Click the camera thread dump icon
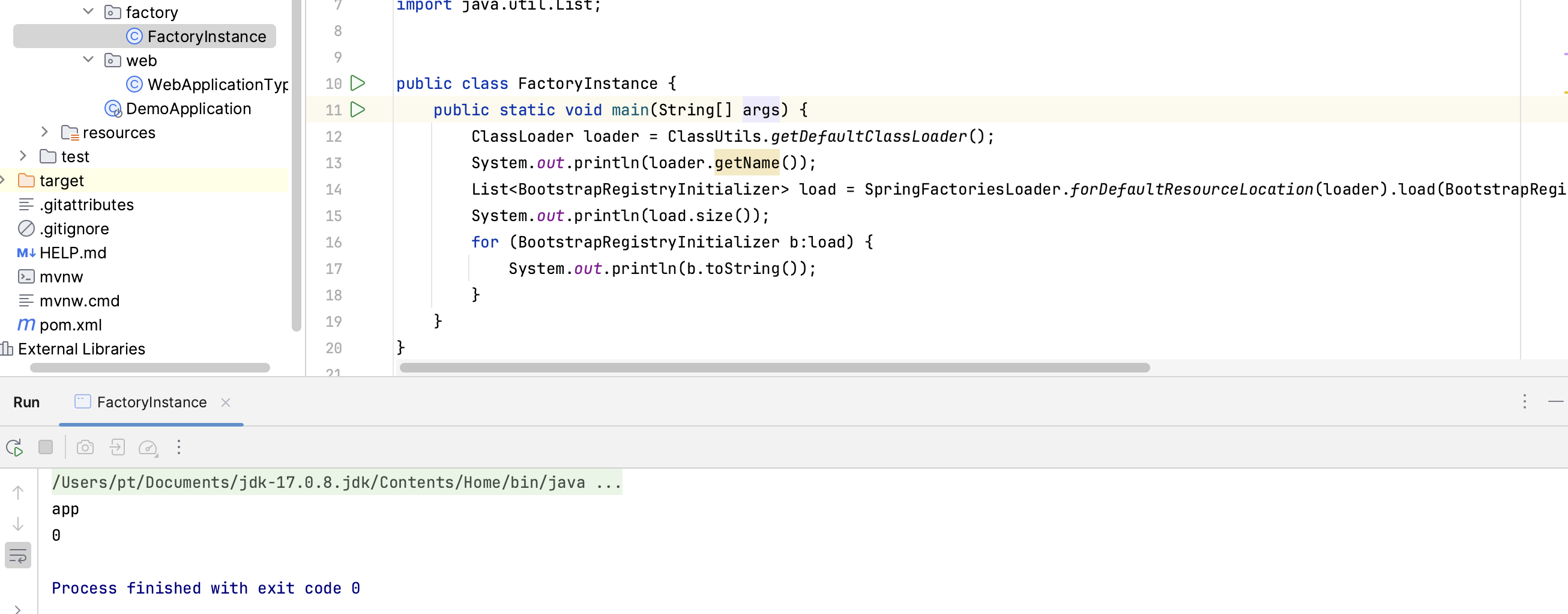 coord(85,448)
